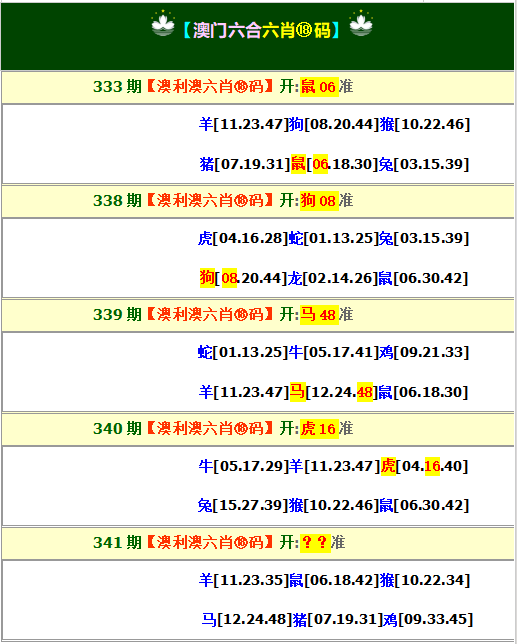Click 虎[04.16.28] in period 338
The height and width of the screenshot is (644, 517).
pyautogui.click(x=243, y=238)
